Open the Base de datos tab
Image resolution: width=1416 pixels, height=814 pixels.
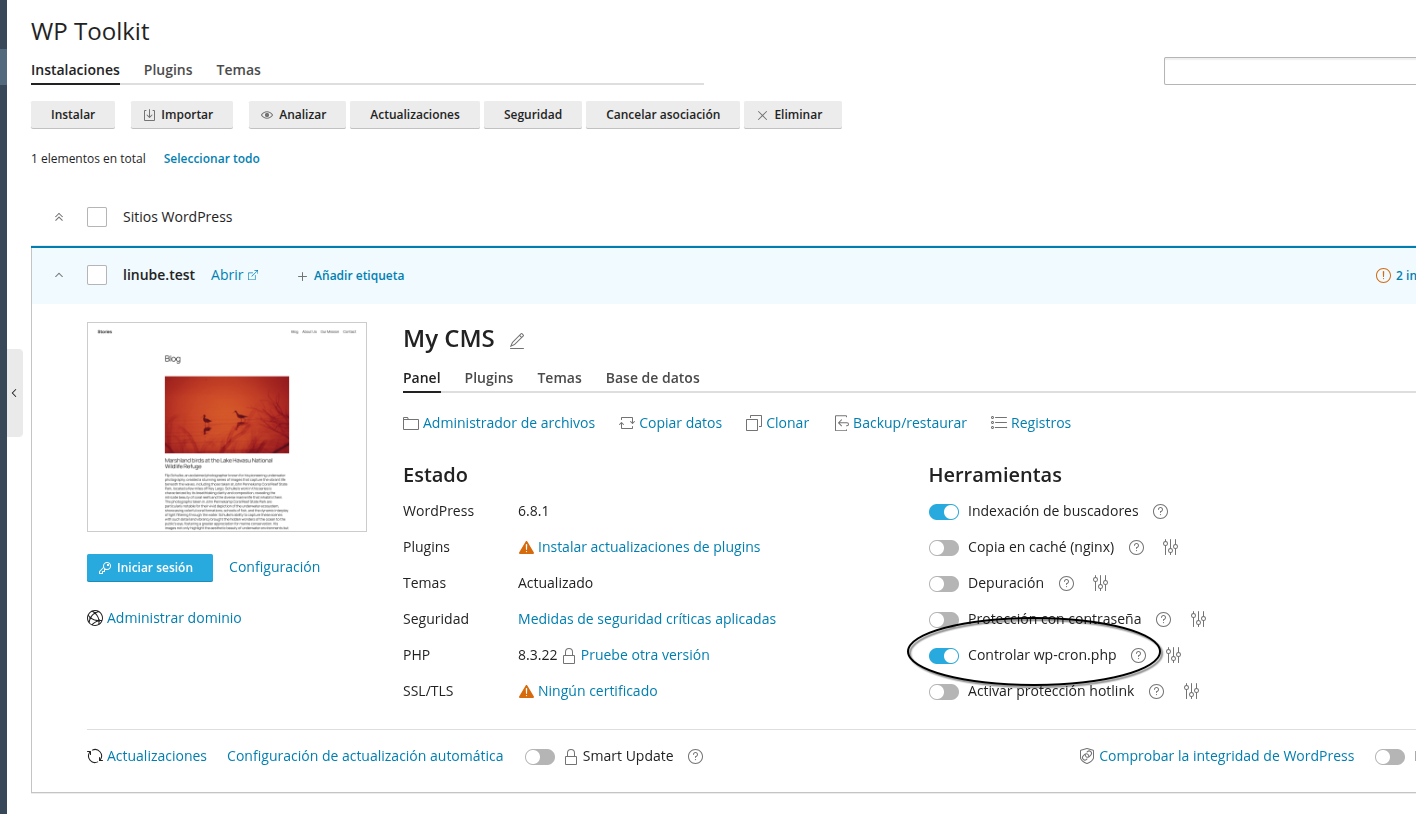point(653,378)
